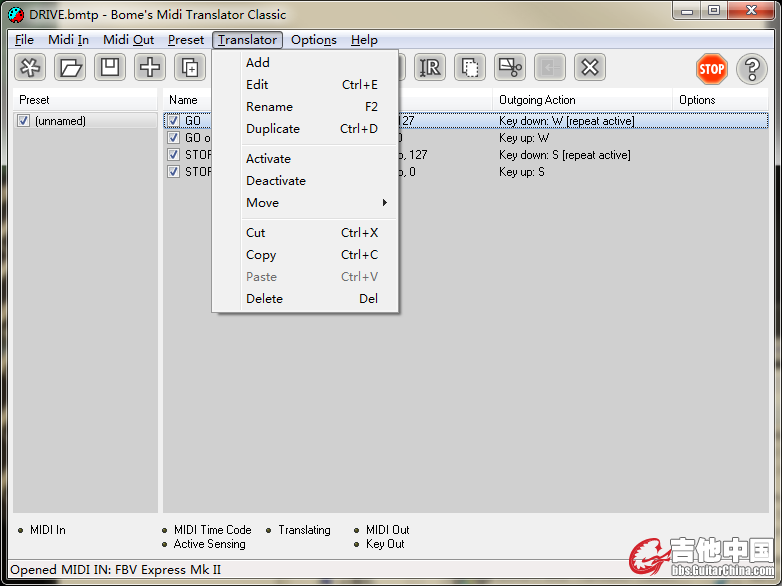Click the Add preset plus toolbar icon

point(150,67)
